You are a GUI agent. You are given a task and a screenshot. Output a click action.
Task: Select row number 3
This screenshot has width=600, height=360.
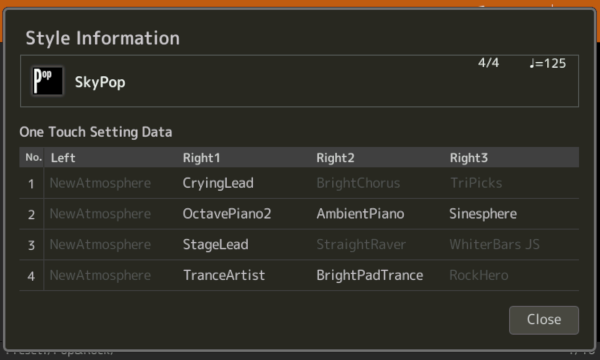[x=31, y=245]
